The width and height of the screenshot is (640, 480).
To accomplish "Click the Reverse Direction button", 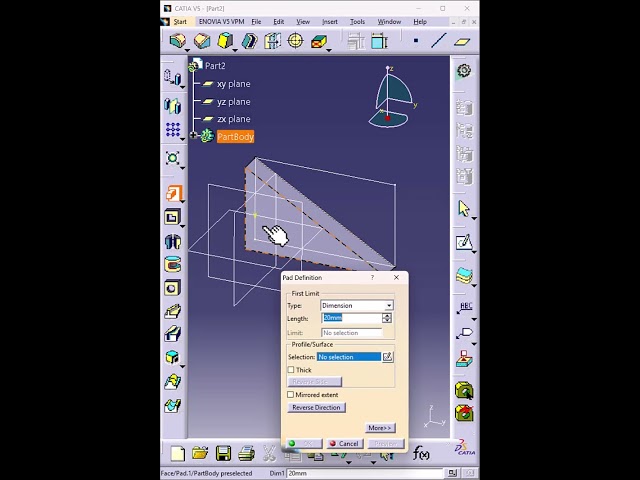I will (x=316, y=407).
